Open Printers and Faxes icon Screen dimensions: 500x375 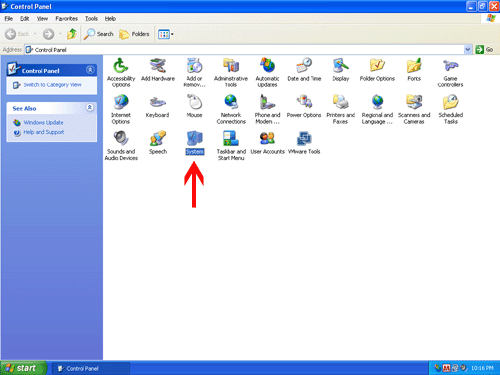341,102
